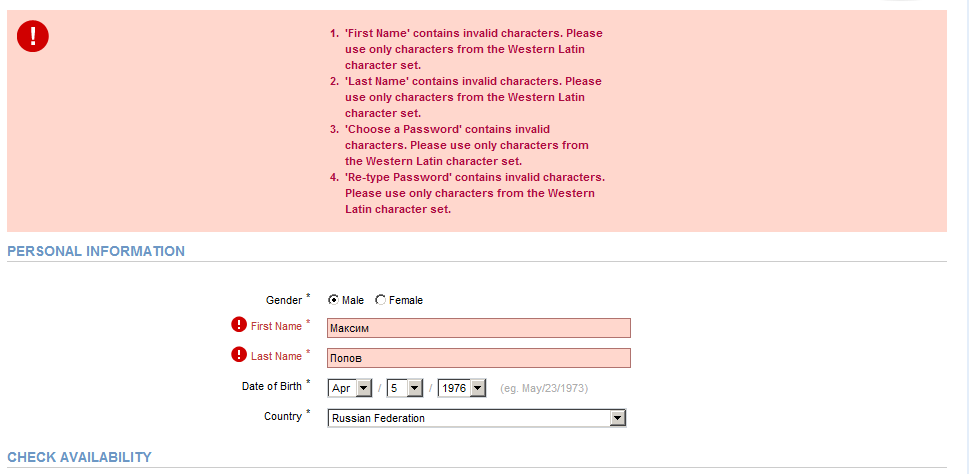Expand the Country dropdown showing Russian Federation
The height and width of the screenshot is (474, 969).
477,418
